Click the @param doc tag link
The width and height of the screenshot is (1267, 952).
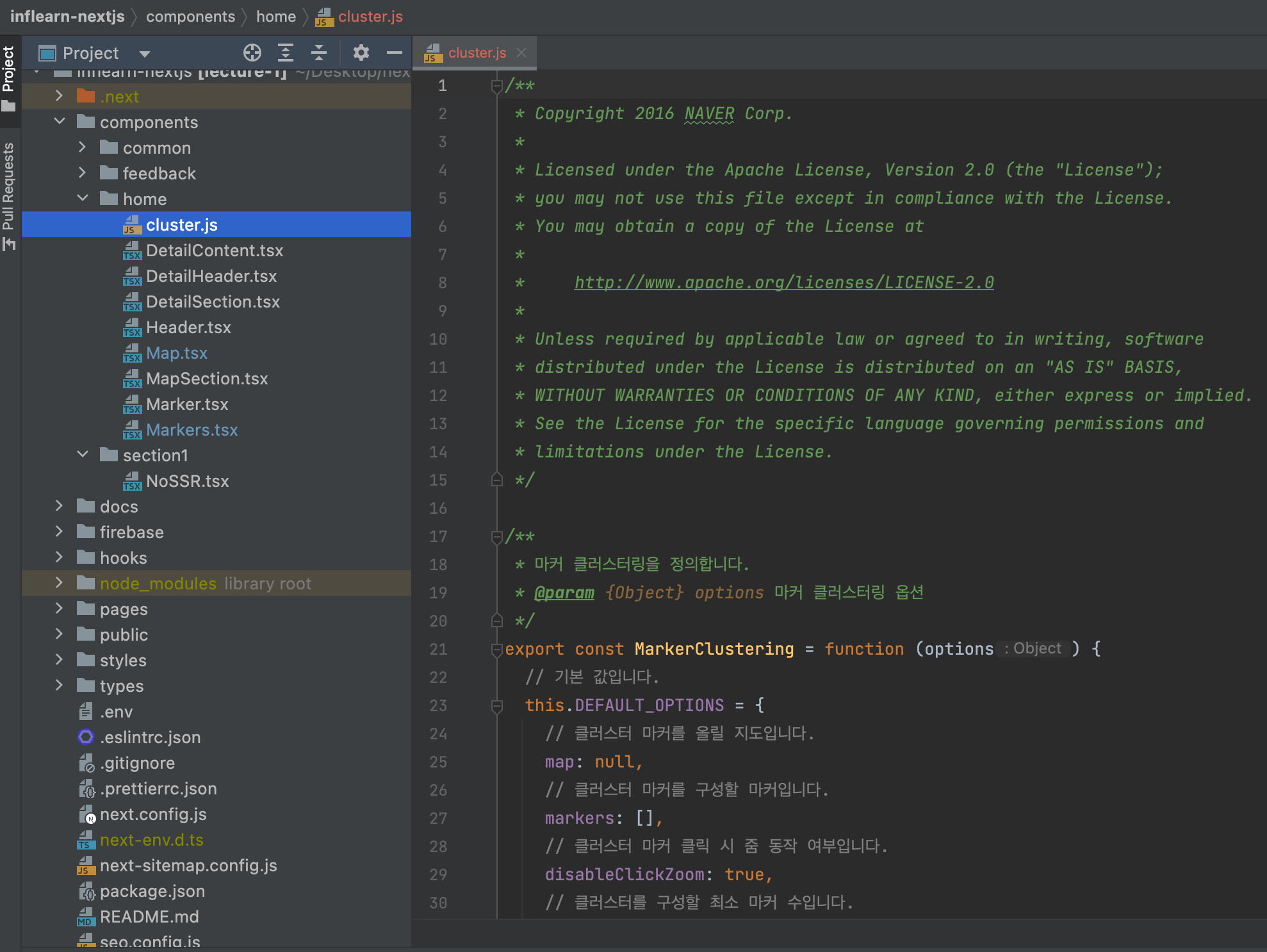click(564, 593)
